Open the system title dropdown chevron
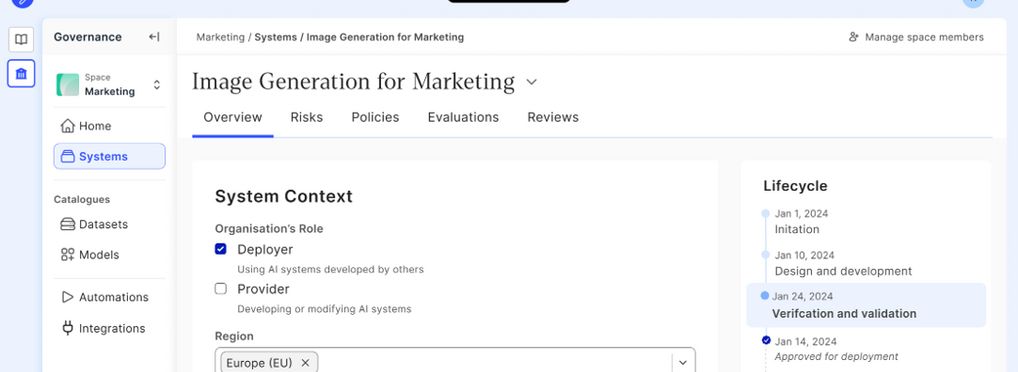This screenshot has width=1018, height=372. [x=531, y=82]
